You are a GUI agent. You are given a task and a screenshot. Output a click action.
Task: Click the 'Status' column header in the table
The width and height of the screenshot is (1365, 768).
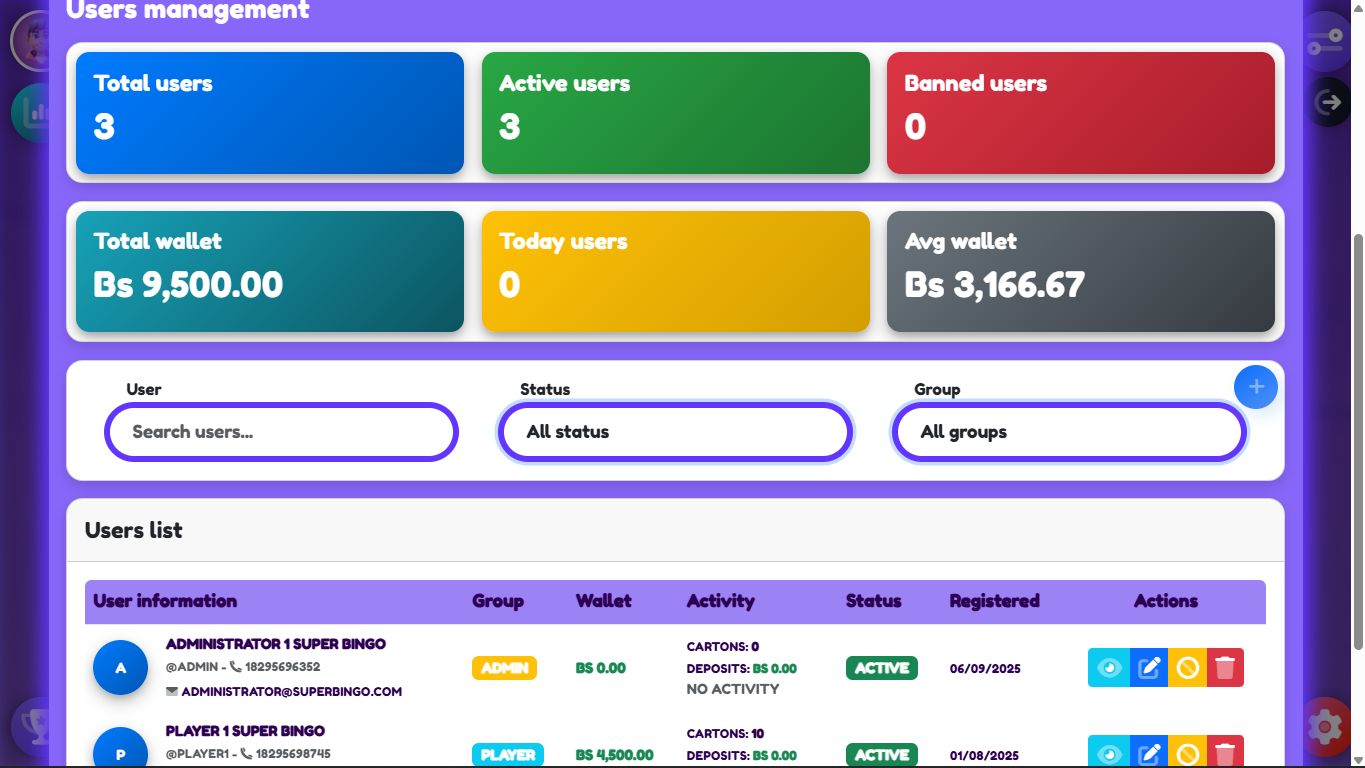pos(874,601)
